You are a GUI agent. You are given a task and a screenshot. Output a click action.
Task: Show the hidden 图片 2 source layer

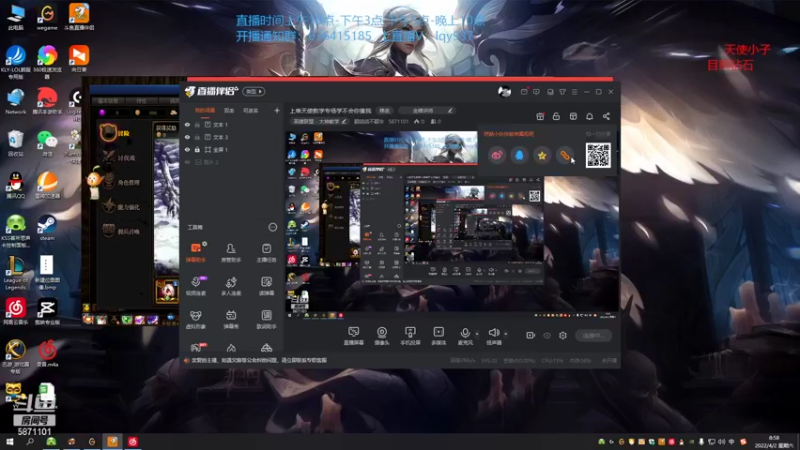187,162
